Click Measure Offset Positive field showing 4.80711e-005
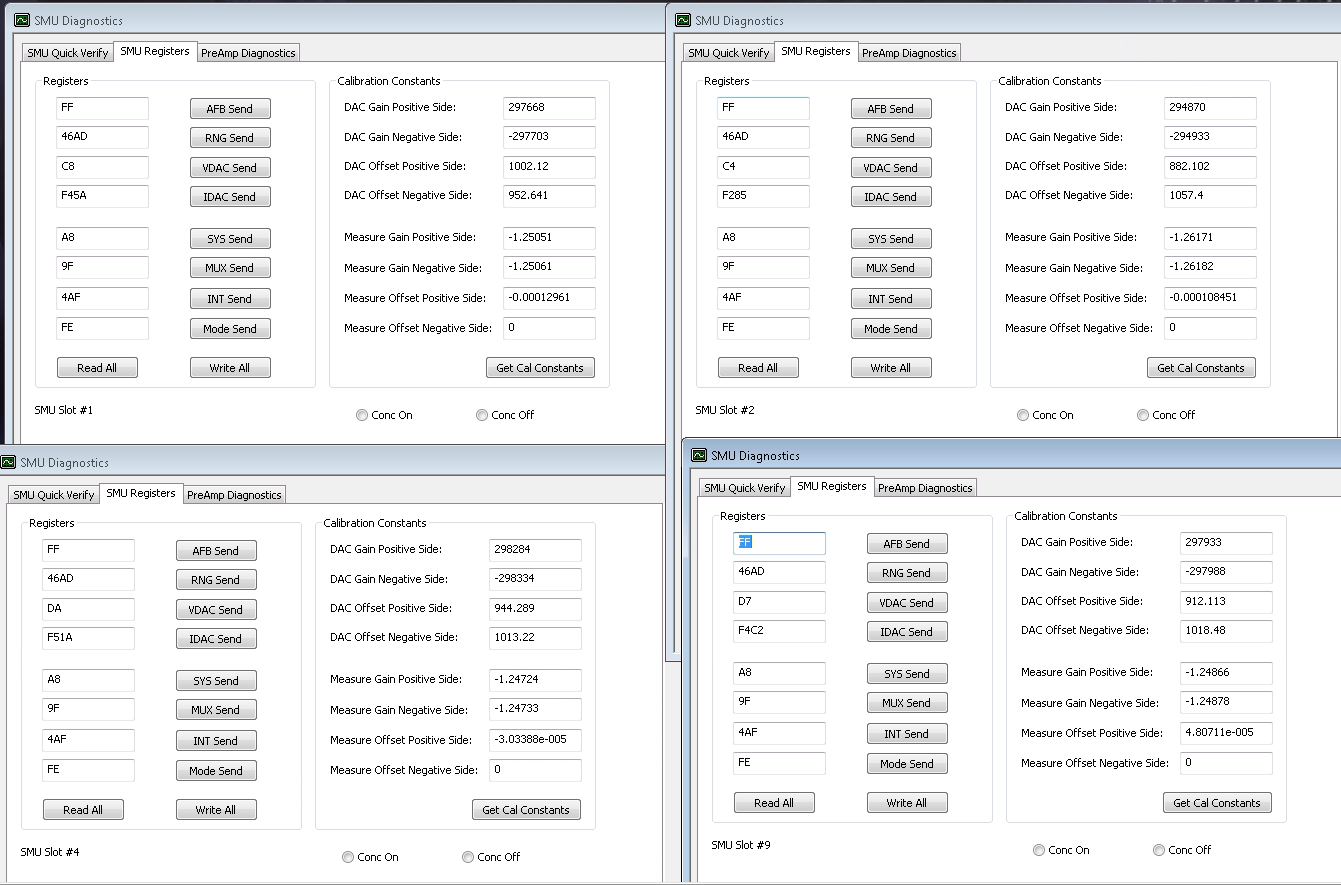Image resolution: width=1341 pixels, height=885 pixels. [x=1227, y=734]
